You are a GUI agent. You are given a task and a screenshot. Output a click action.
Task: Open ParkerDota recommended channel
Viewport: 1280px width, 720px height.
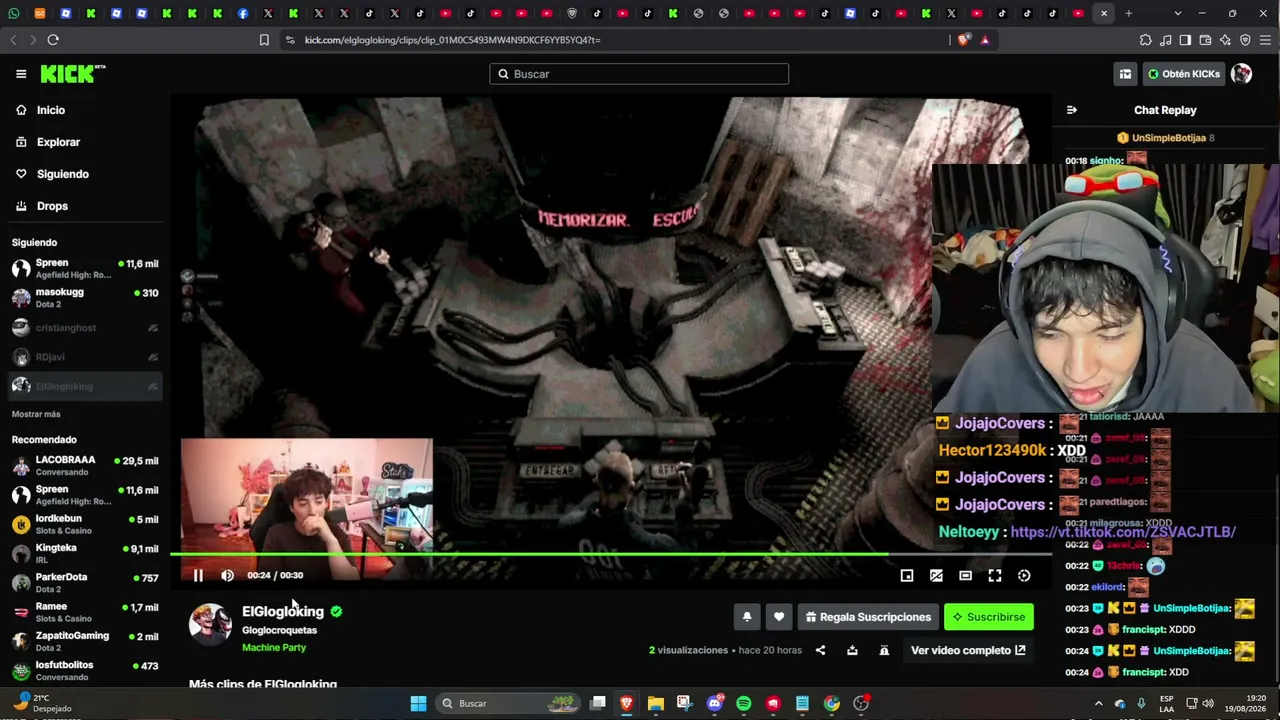click(x=85, y=582)
